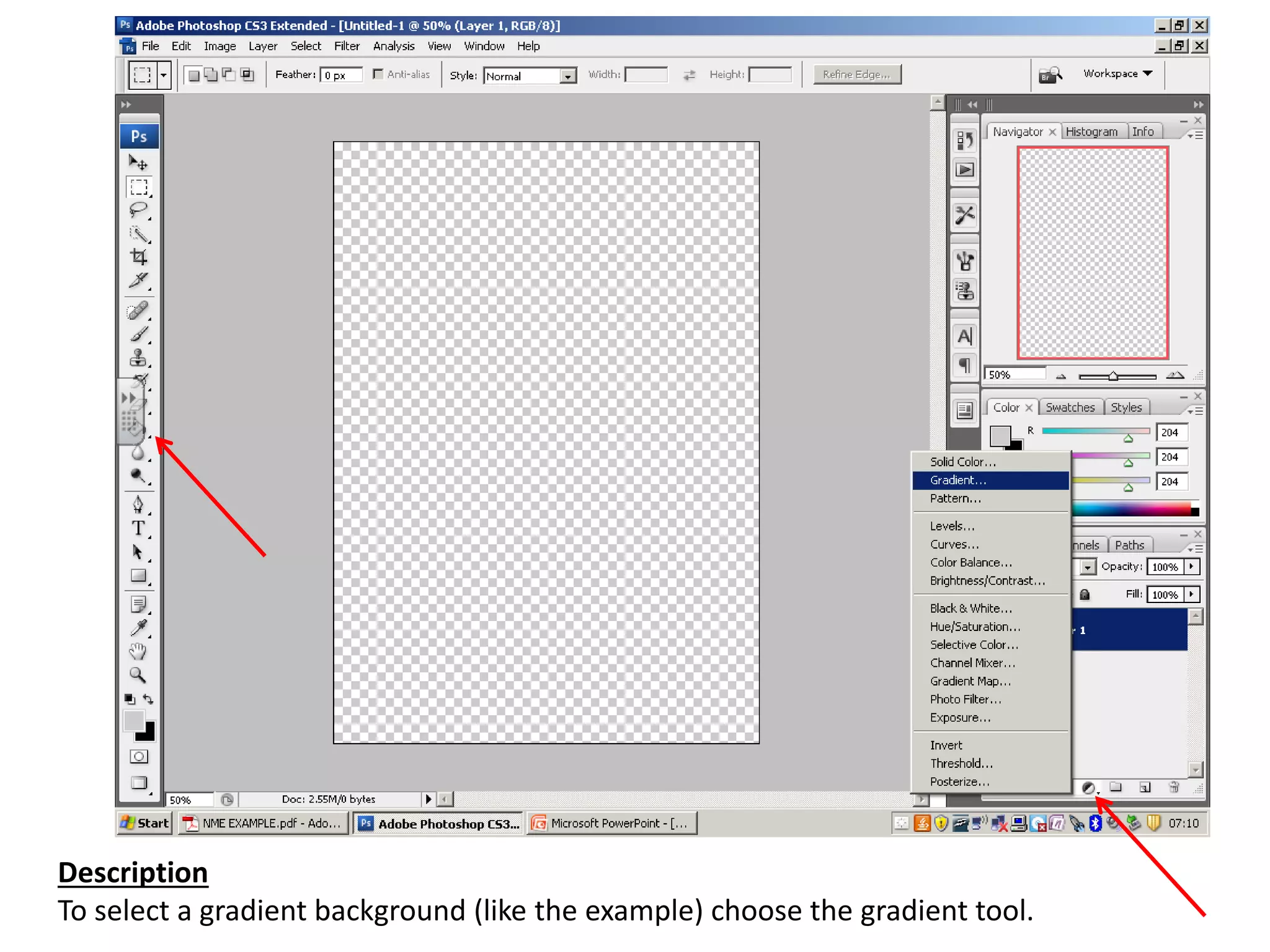Select the Rectangular Marquee tool in toolbox
This screenshot has height=952, width=1270.
pyautogui.click(x=139, y=187)
